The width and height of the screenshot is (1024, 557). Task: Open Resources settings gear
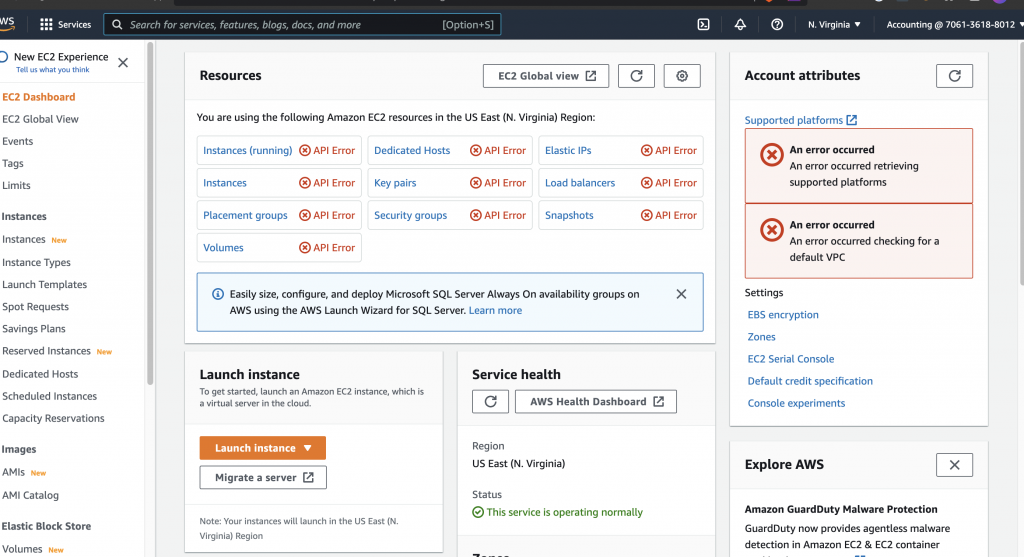pos(682,76)
